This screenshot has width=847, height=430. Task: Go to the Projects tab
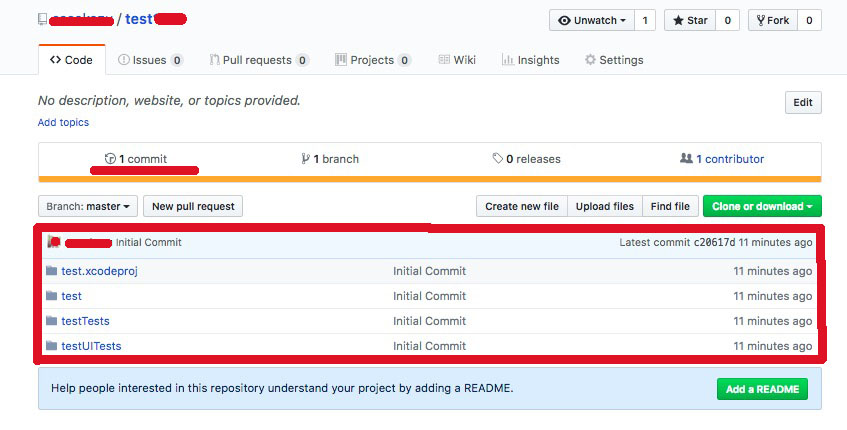coord(373,60)
